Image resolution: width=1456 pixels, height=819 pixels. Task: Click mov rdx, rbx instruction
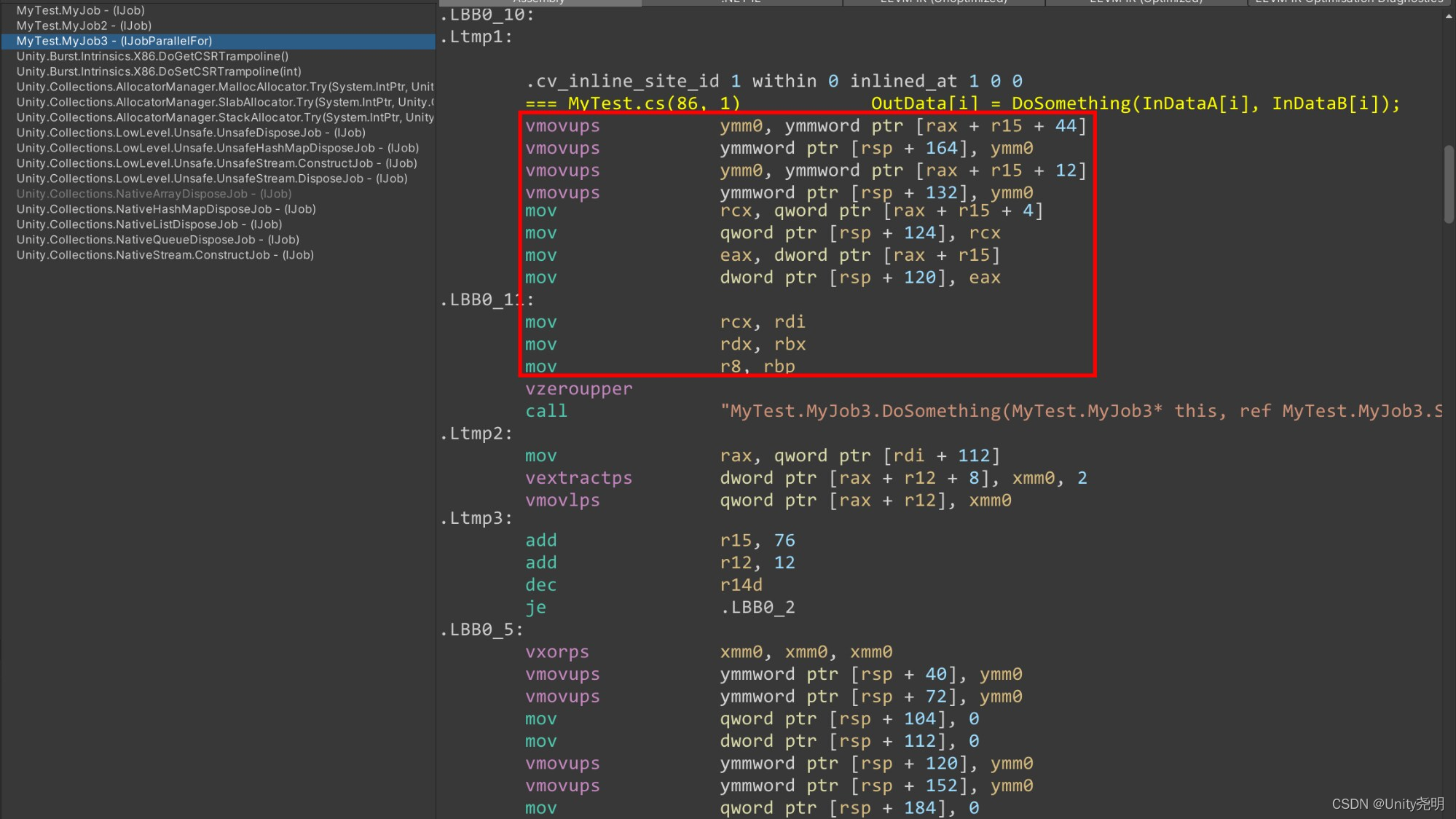[665, 345]
